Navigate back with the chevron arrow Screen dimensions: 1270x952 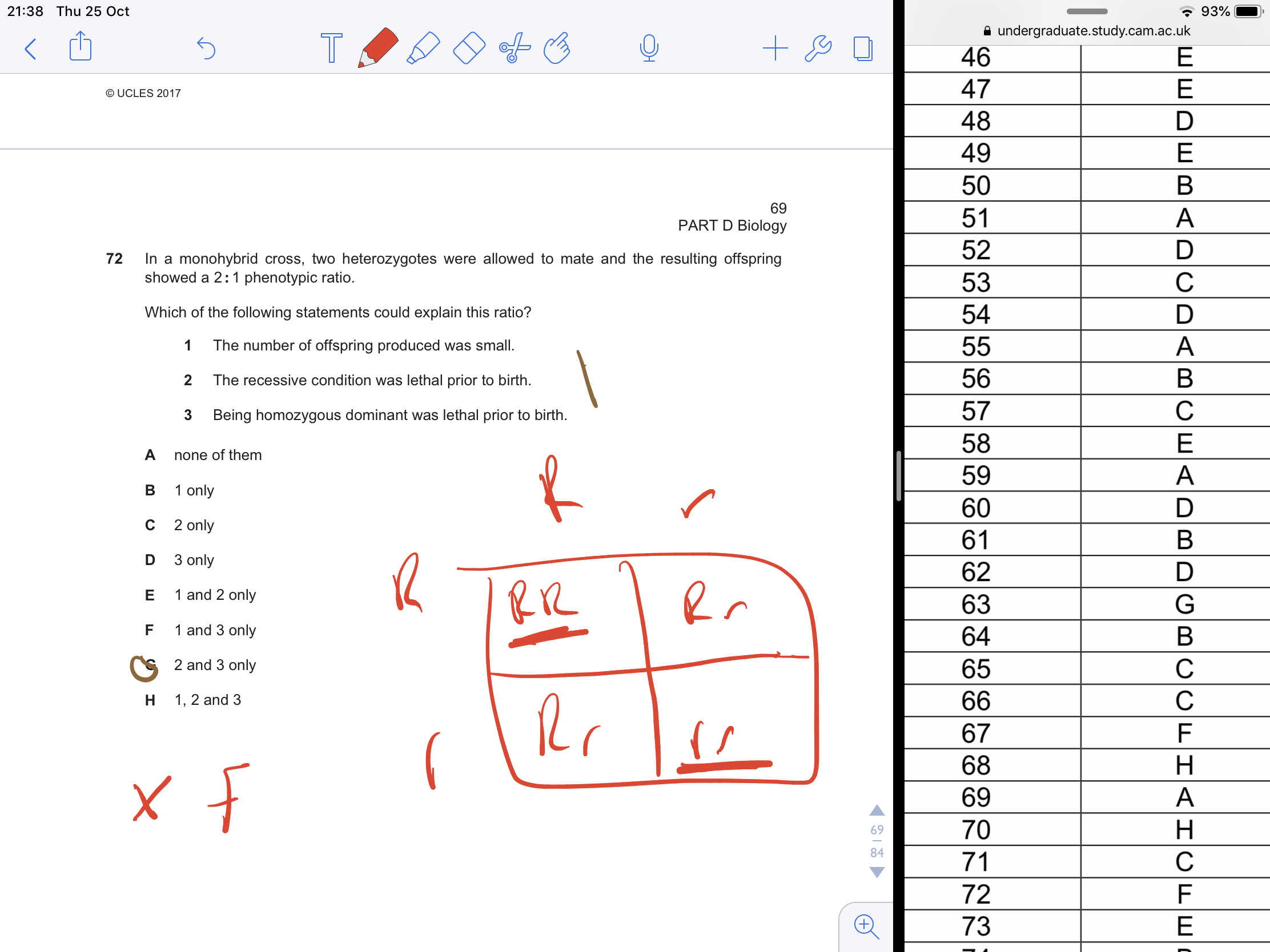tap(31, 49)
